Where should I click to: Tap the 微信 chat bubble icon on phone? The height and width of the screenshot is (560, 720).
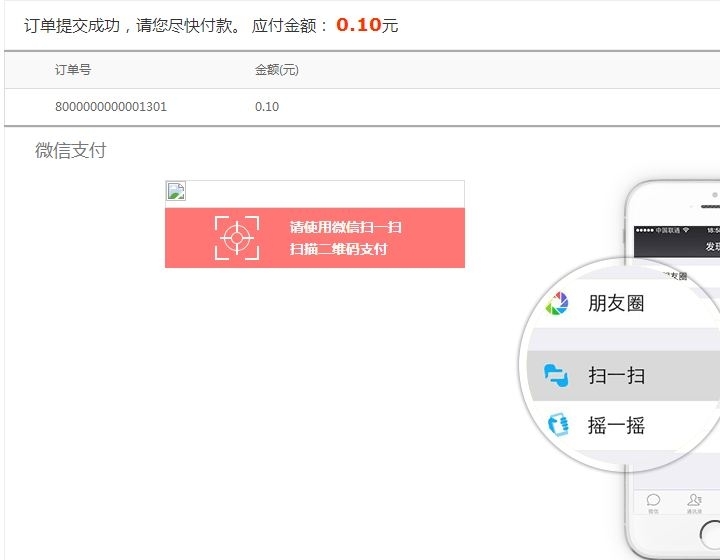(653, 500)
